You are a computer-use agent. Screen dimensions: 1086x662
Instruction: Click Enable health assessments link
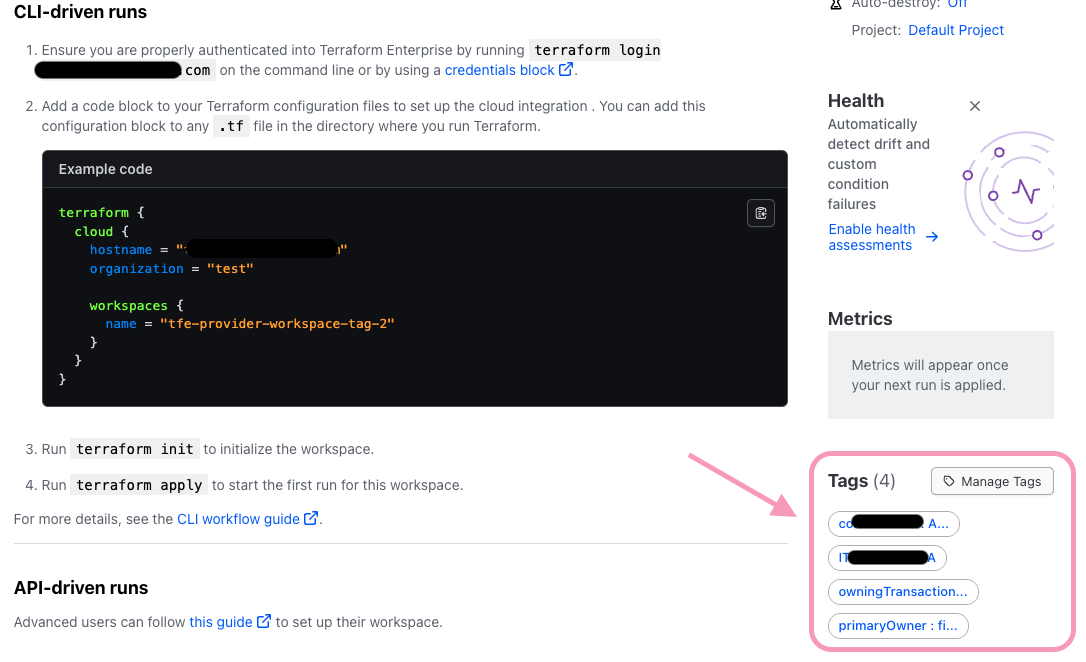871,237
